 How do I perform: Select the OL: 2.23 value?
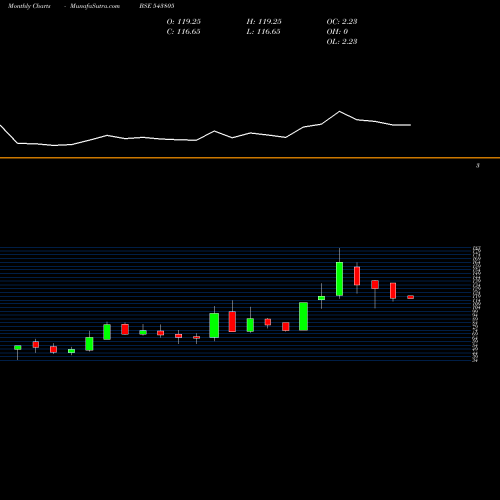pos(342,42)
